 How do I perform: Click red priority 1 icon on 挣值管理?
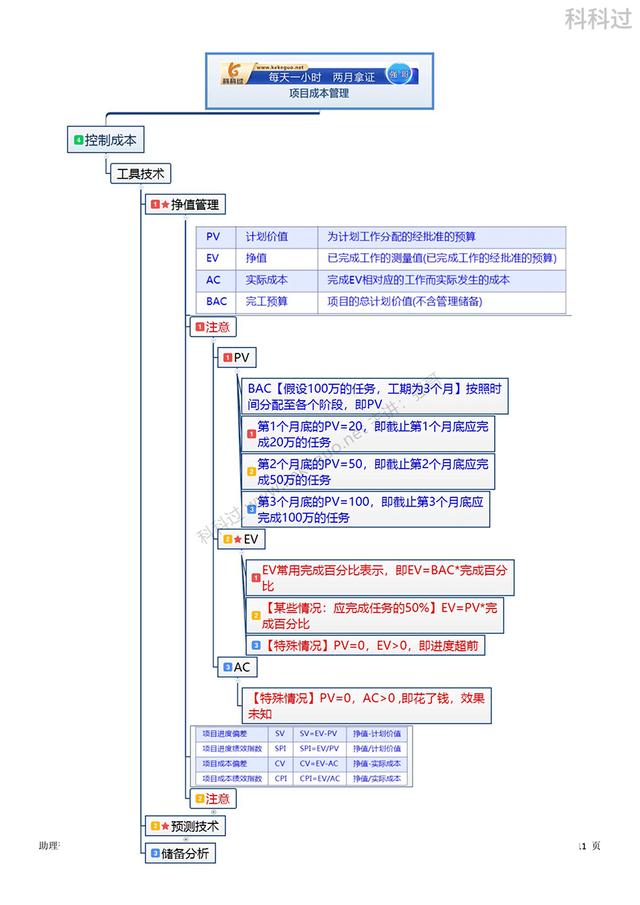(x=155, y=204)
